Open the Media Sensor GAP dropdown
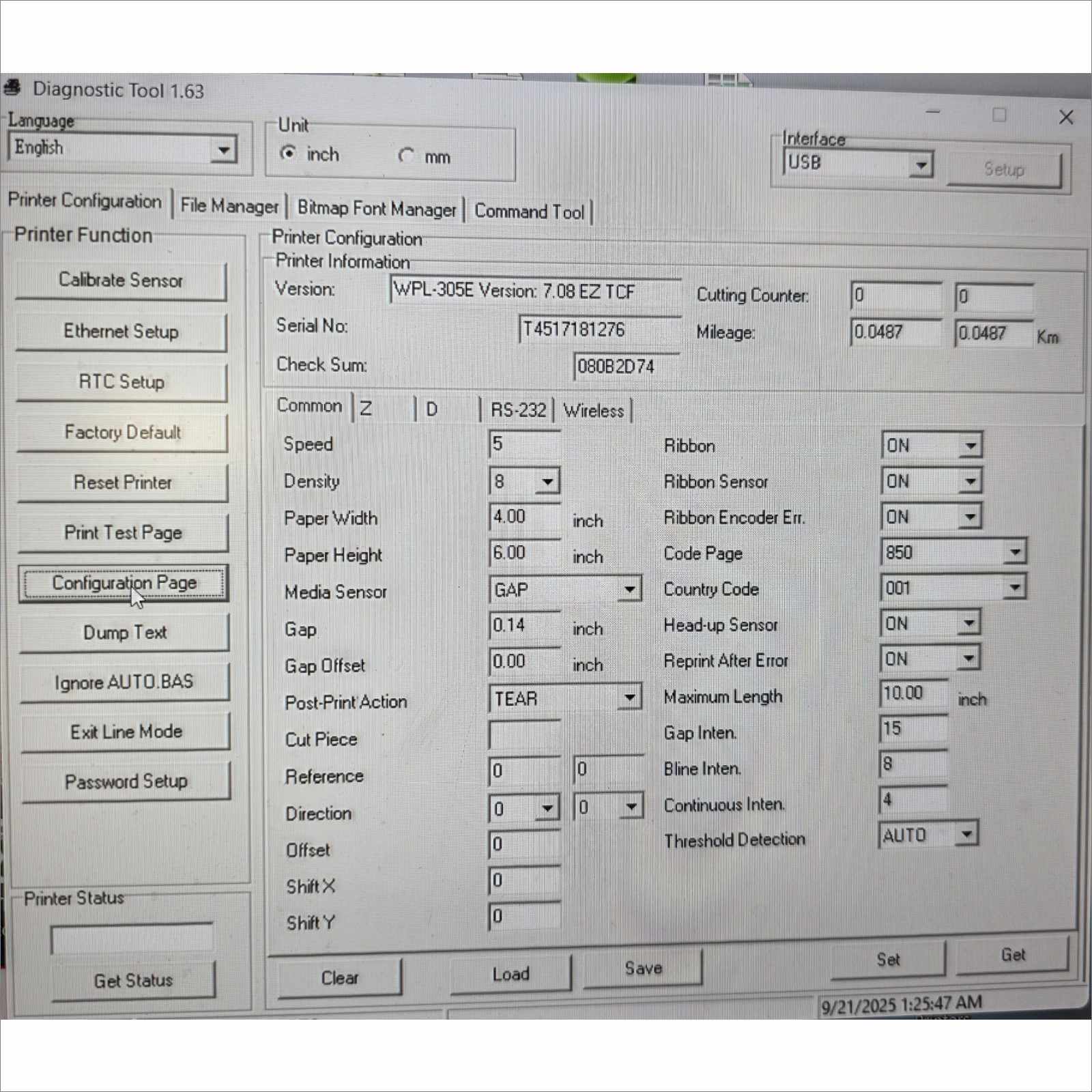This screenshot has height=1092, width=1092. tap(629, 589)
